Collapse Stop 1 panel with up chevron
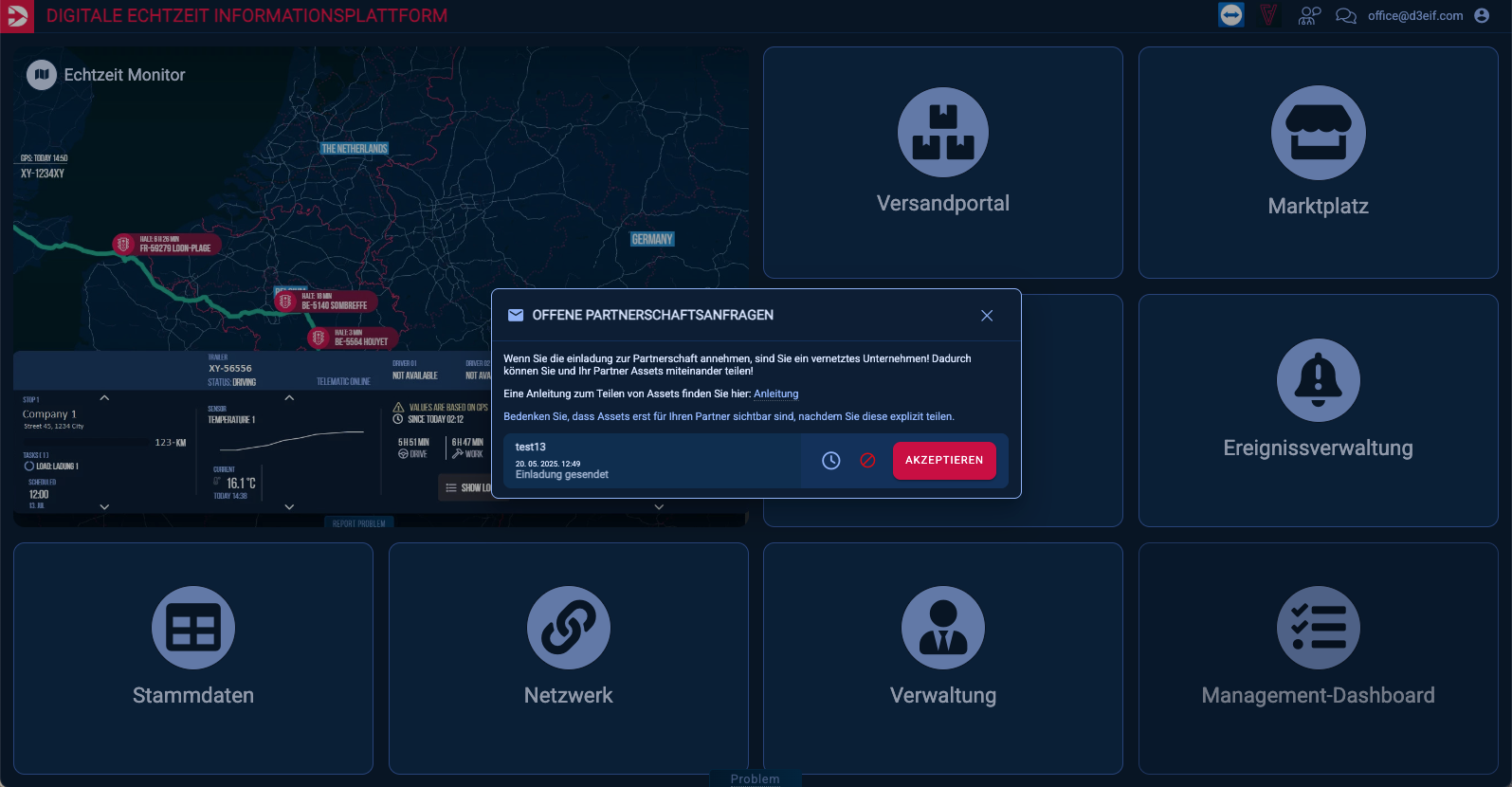This screenshot has width=1512, height=787. click(104, 398)
